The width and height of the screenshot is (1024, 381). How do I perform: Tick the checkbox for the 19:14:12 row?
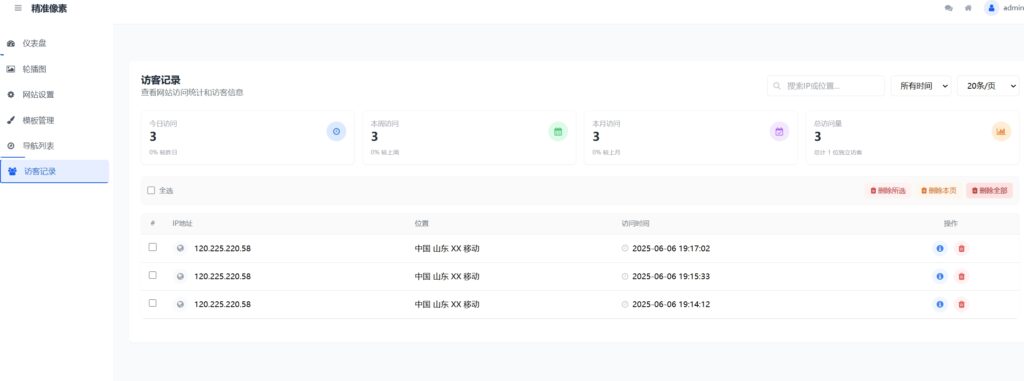click(153, 303)
